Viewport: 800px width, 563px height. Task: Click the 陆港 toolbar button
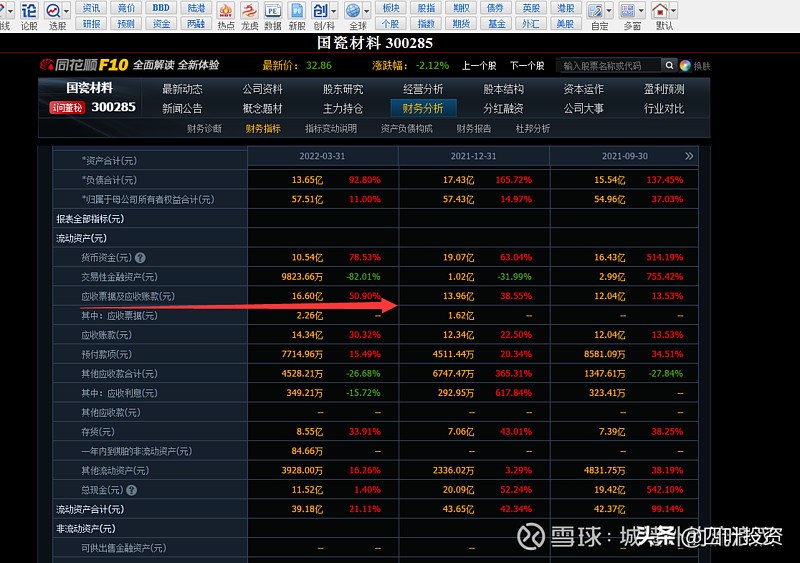196,8
